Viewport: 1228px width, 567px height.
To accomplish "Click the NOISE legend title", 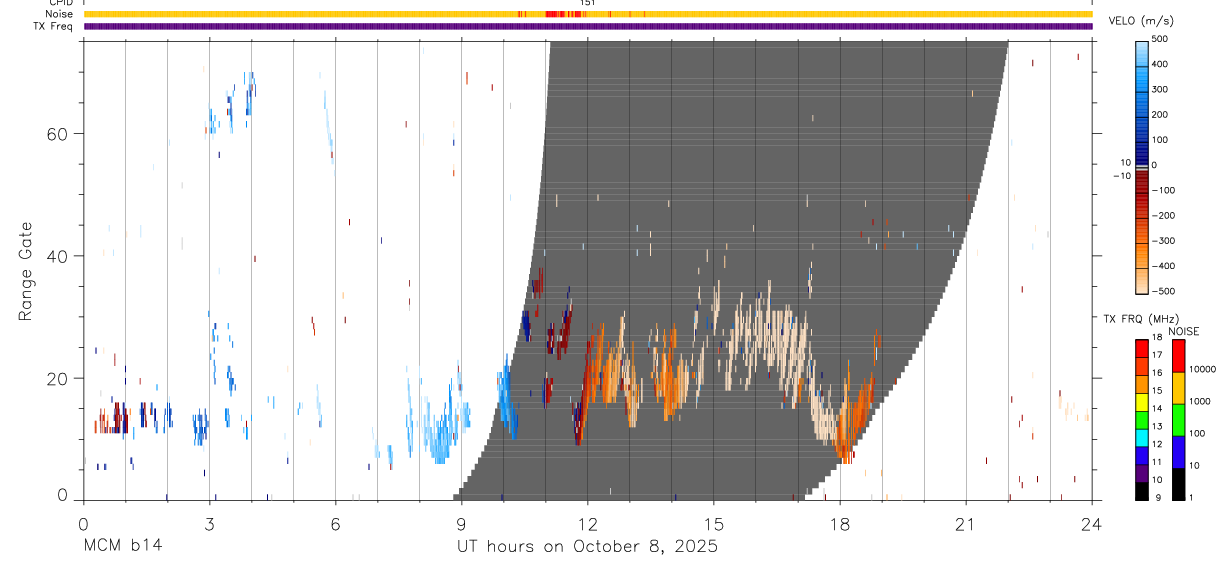I will click(1183, 331).
